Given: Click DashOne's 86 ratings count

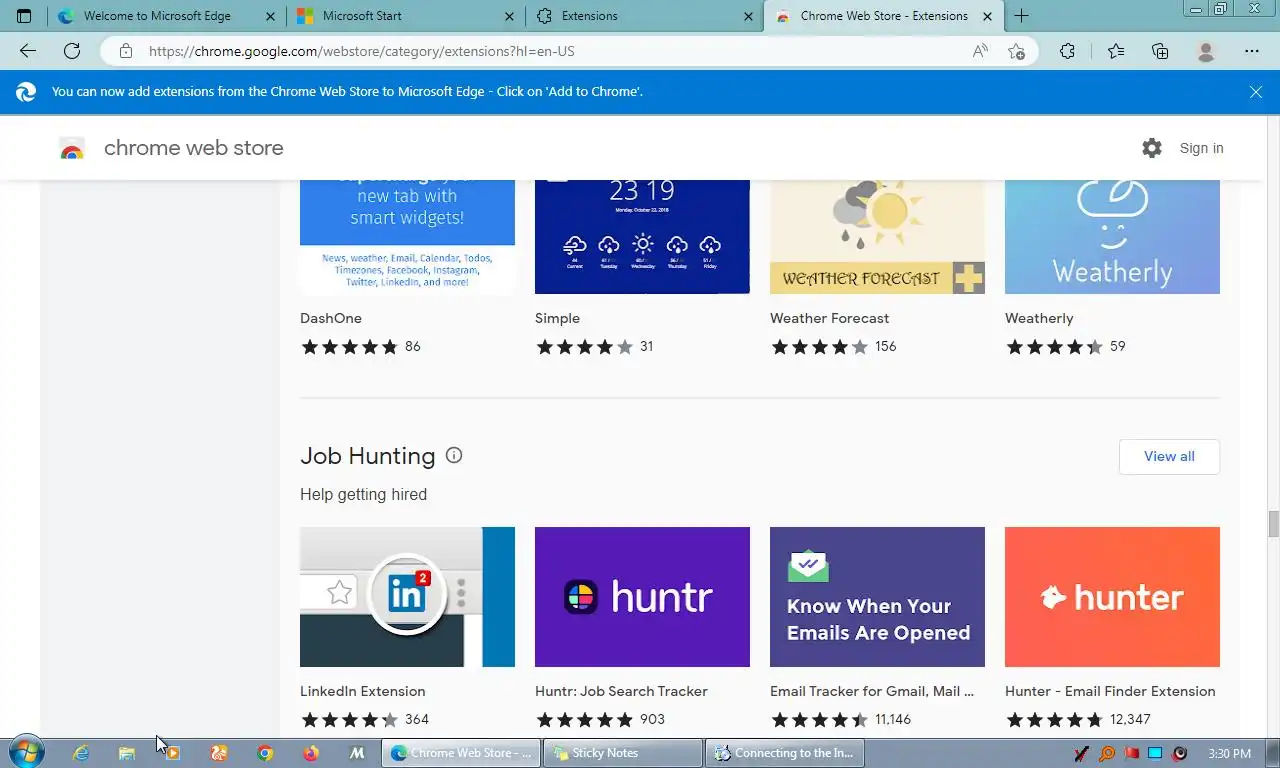Looking at the screenshot, I should [x=413, y=347].
